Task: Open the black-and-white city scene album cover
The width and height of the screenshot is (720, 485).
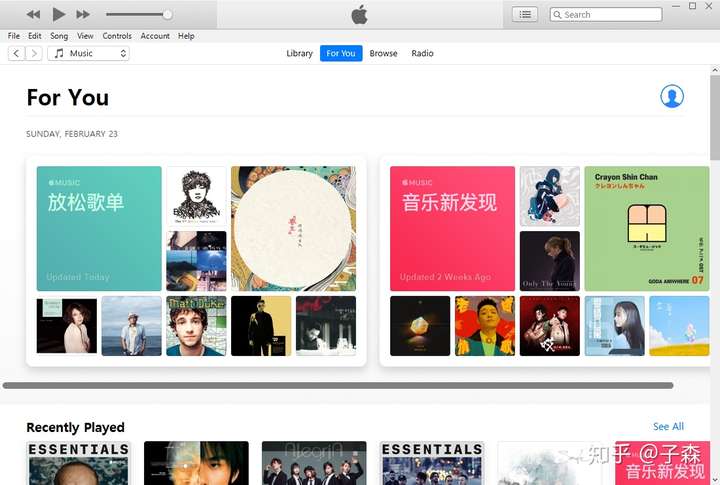Action: [x=326, y=326]
